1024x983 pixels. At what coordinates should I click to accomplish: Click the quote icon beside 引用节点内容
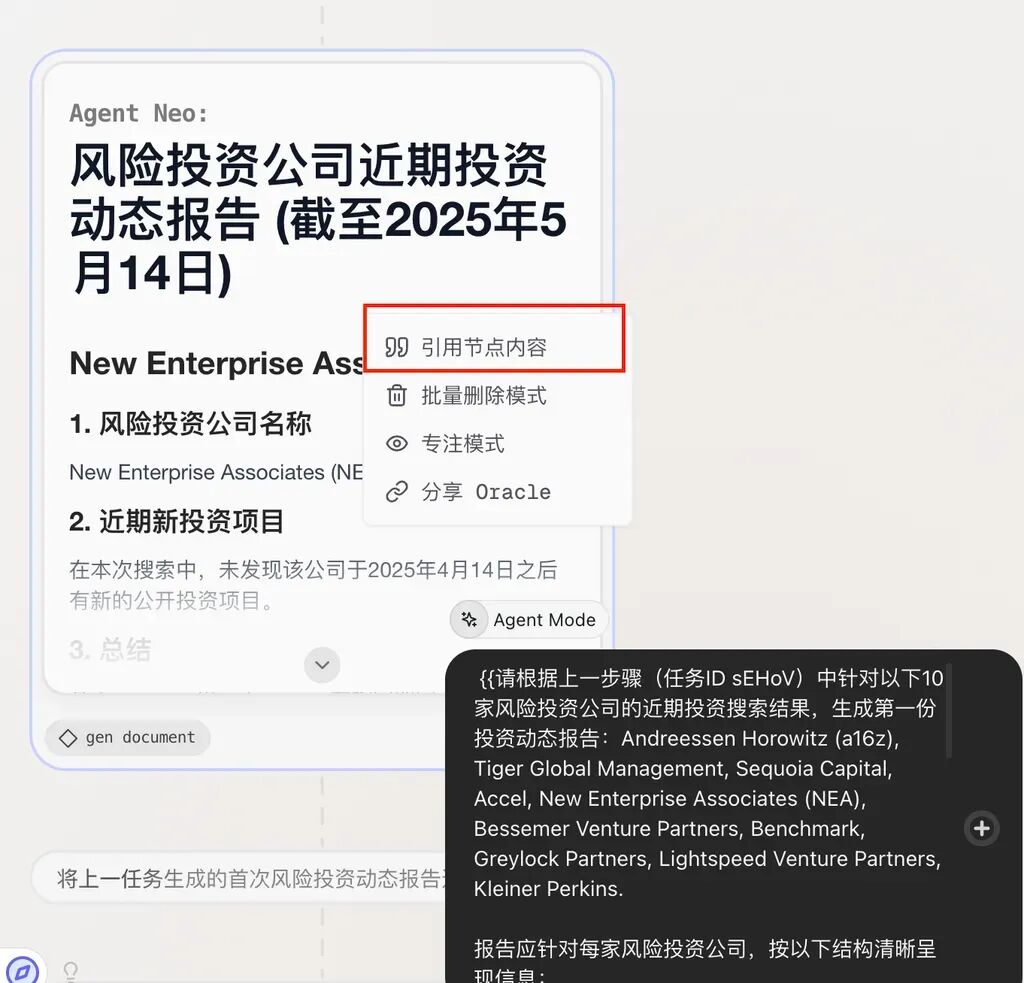pyautogui.click(x=396, y=347)
